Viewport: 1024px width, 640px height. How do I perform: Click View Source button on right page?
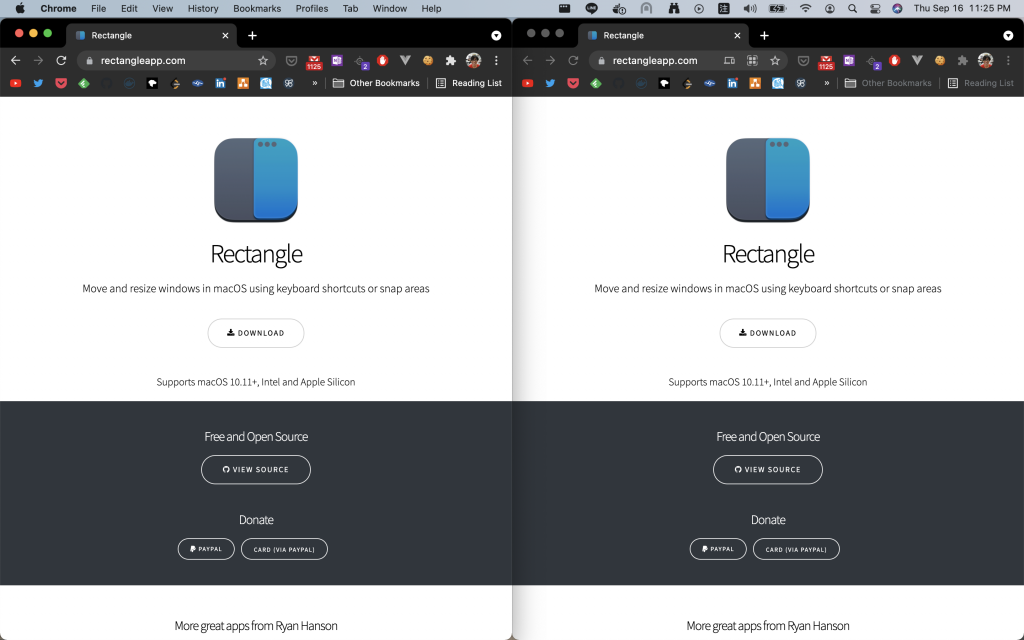[x=768, y=470]
